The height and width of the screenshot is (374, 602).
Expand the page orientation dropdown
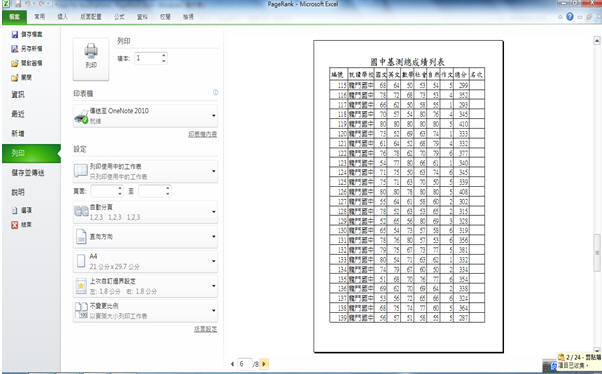(213, 237)
